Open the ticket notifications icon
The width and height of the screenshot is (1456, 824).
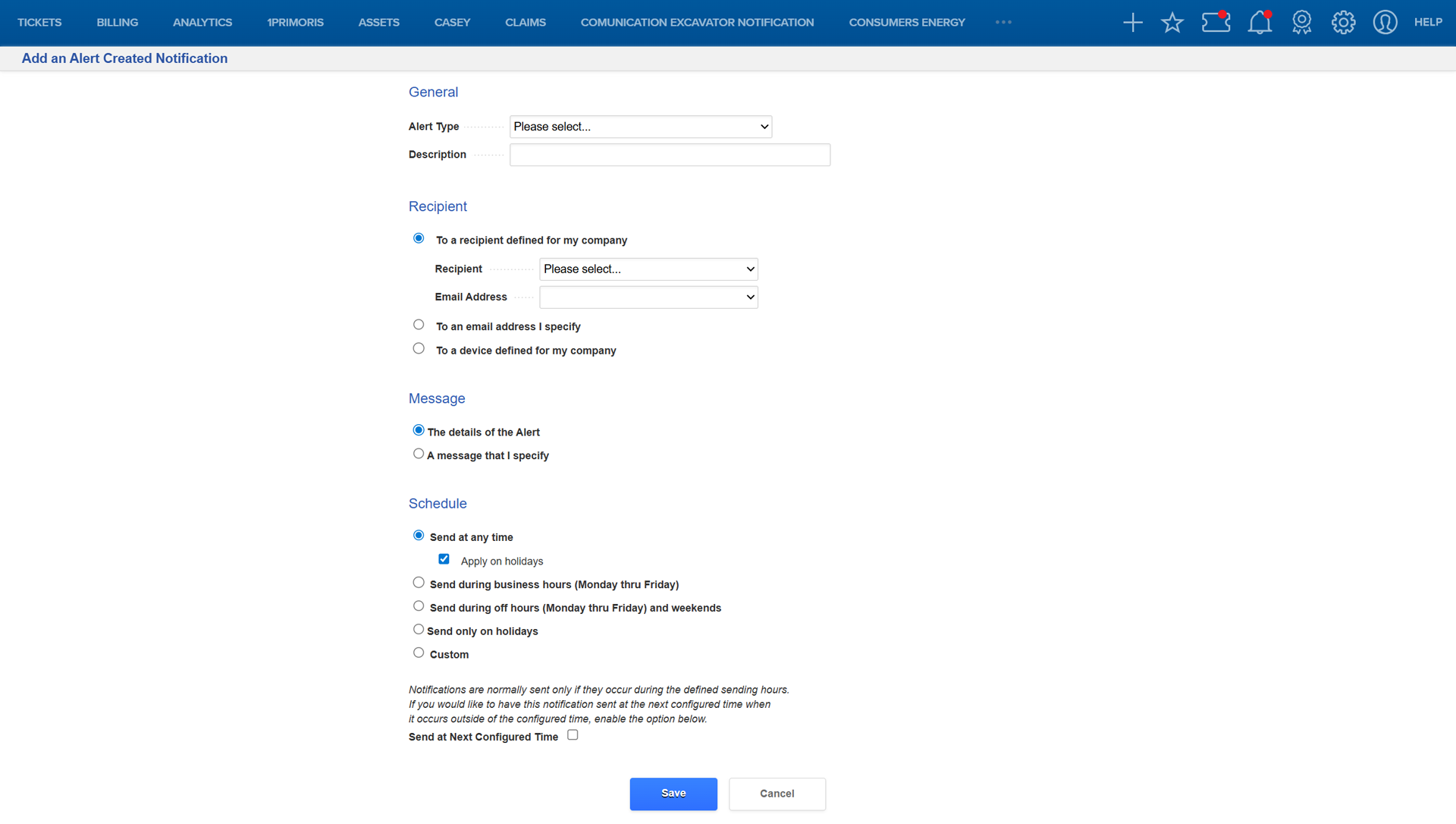pyautogui.click(x=1216, y=22)
